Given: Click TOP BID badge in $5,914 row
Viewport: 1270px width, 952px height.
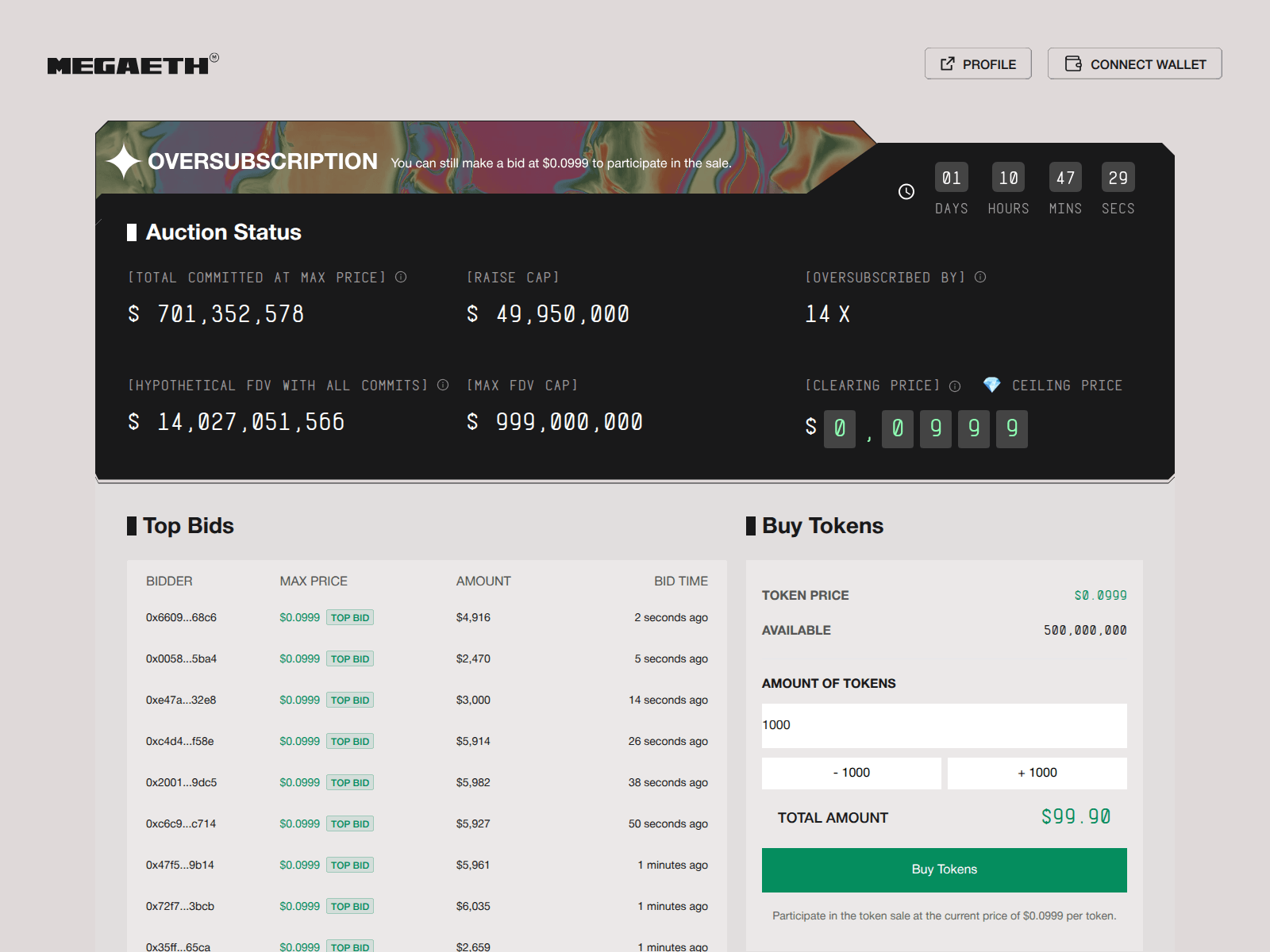Looking at the screenshot, I should coord(350,741).
